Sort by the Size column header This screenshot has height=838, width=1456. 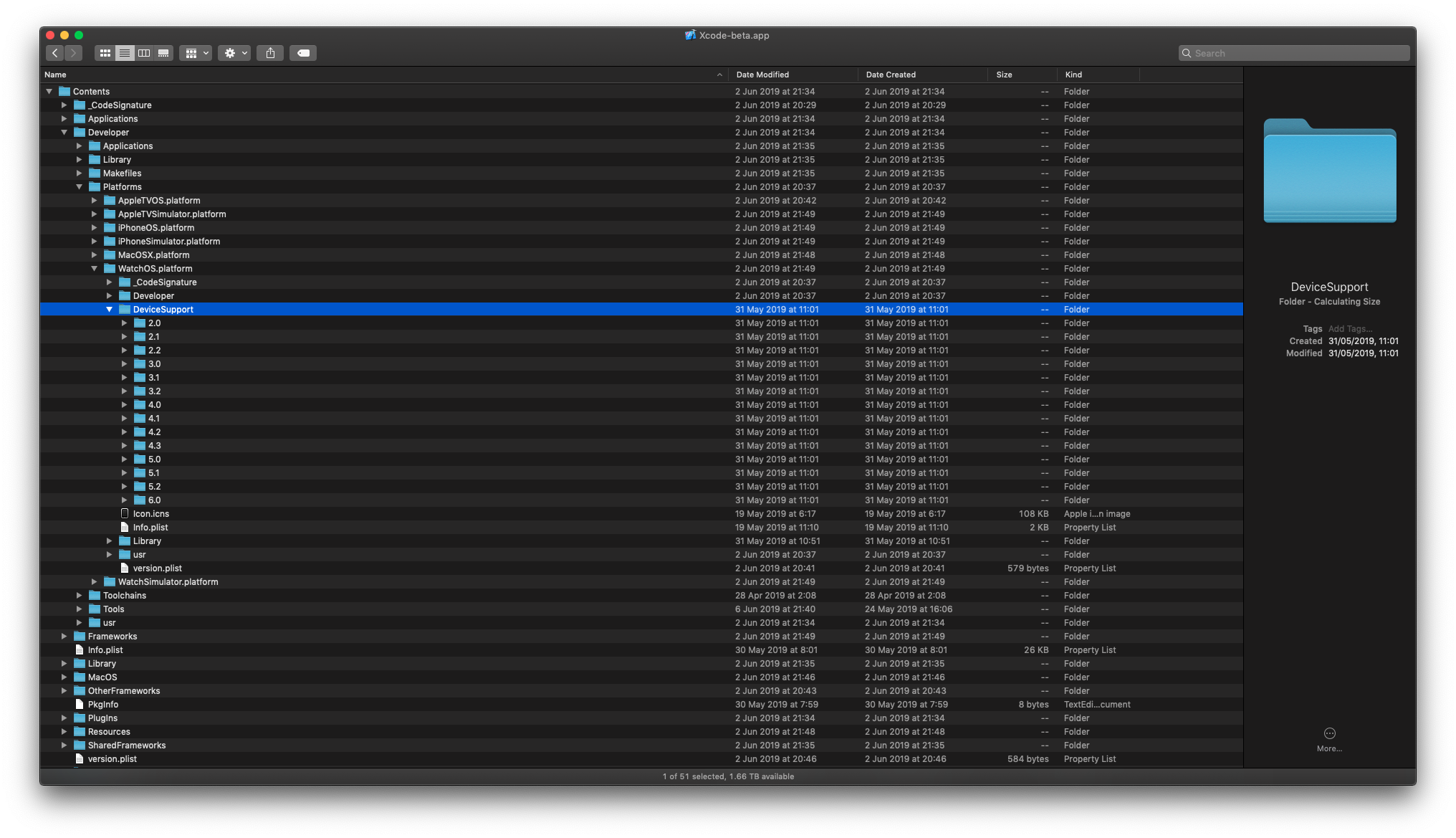click(x=1004, y=75)
